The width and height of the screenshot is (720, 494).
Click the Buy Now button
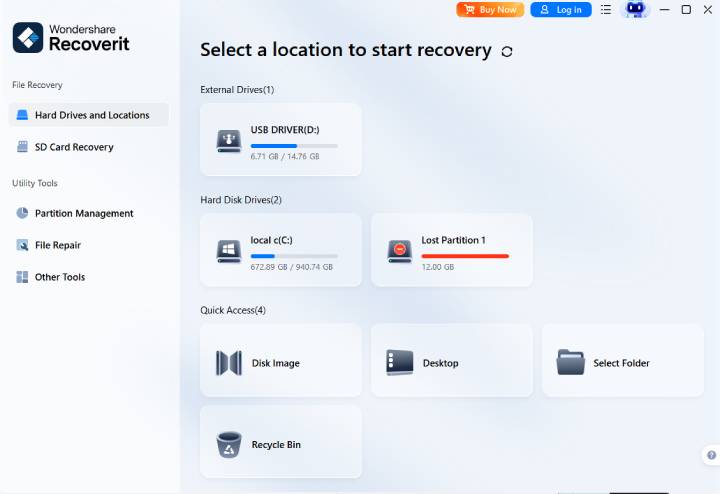(x=490, y=9)
